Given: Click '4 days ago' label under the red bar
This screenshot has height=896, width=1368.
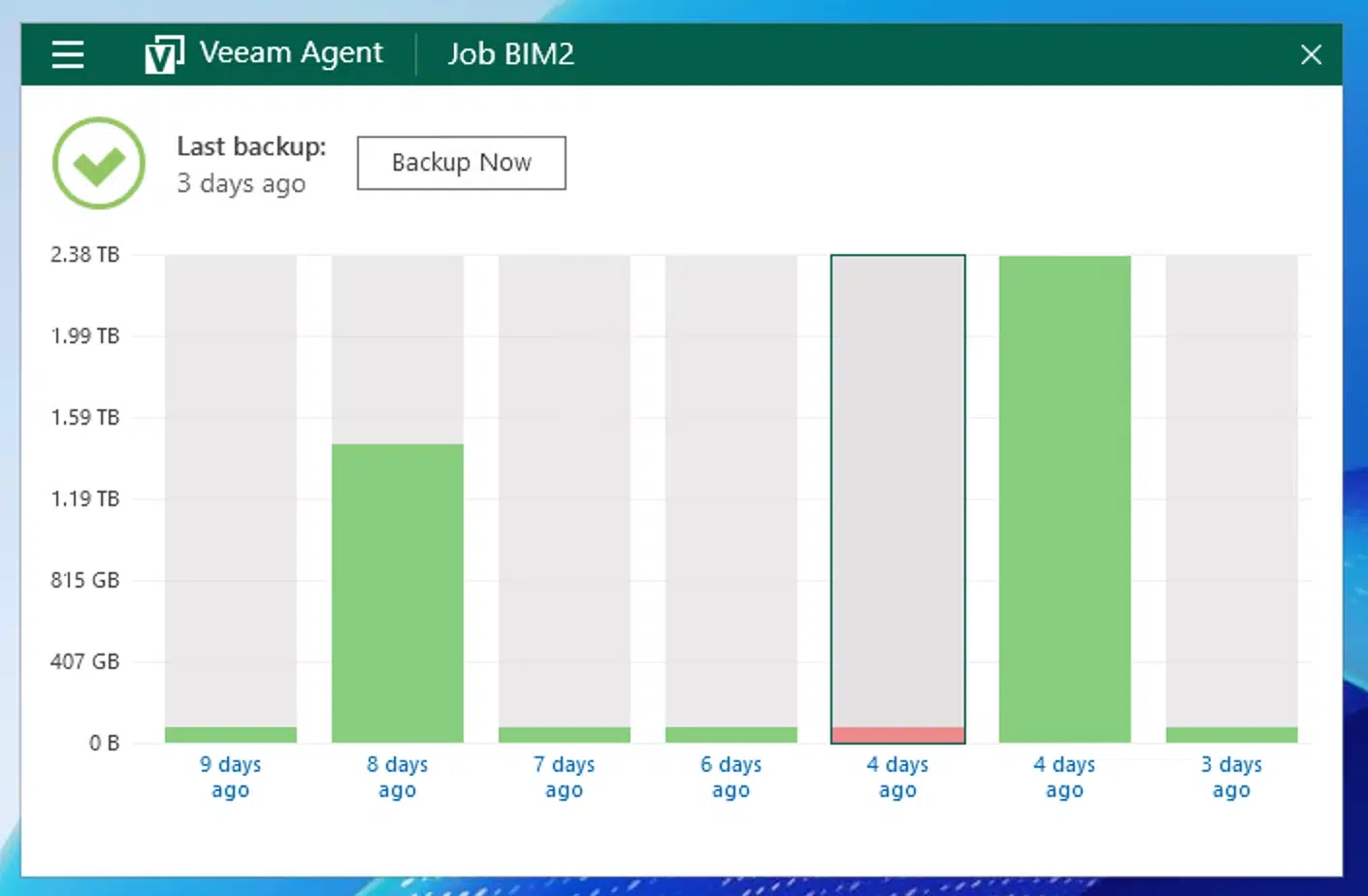Looking at the screenshot, I should tap(898, 777).
